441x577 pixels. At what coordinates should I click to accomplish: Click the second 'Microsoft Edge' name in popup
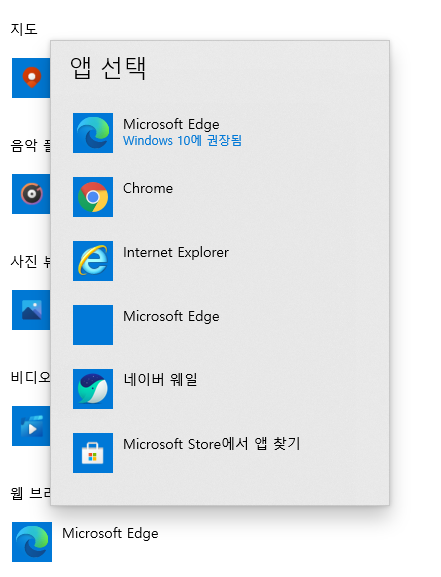pyautogui.click(x=171, y=317)
